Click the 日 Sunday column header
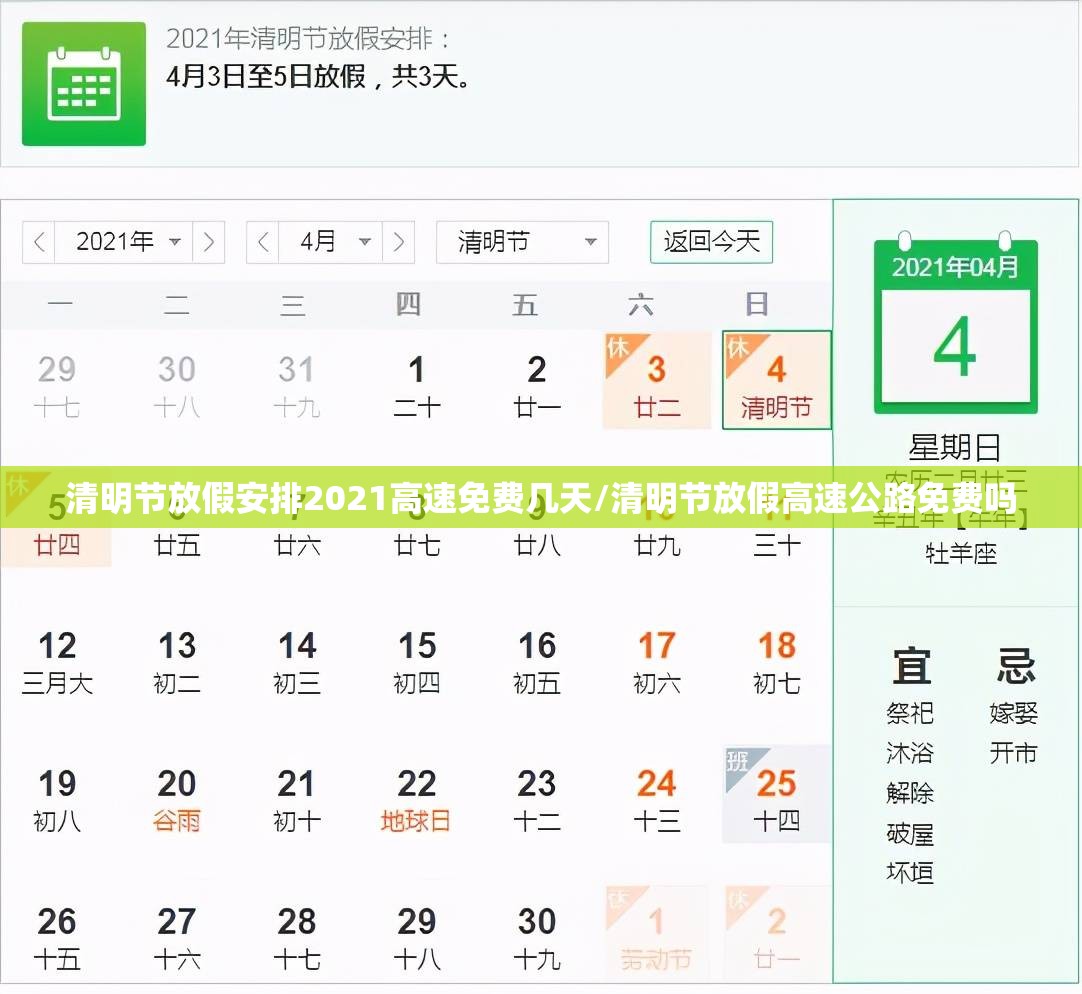Viewport: 1082px width, 994px height. (757, 304)
